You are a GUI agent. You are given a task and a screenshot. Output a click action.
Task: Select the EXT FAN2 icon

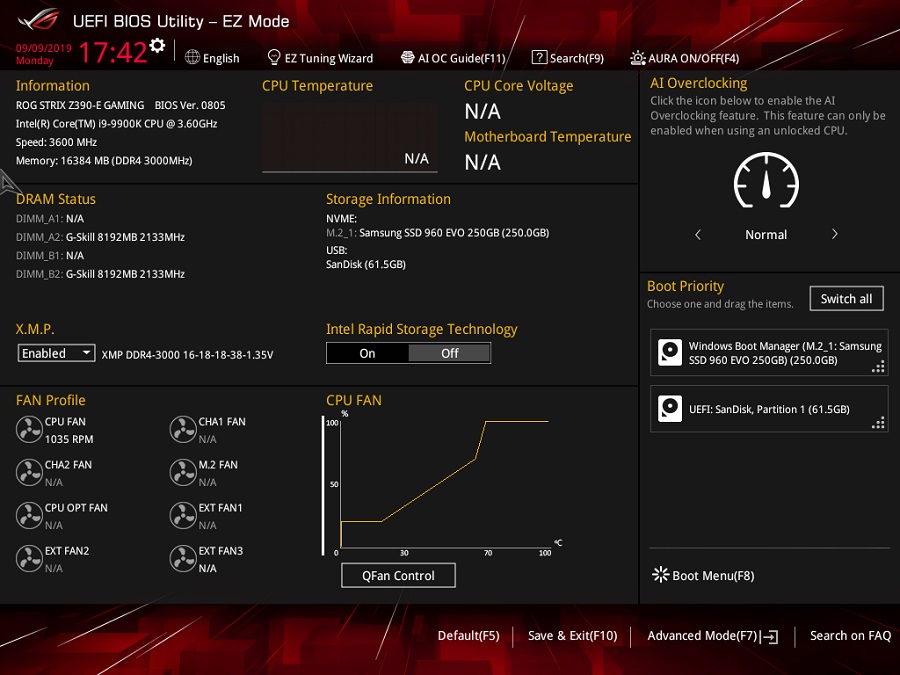click(29, 558)
